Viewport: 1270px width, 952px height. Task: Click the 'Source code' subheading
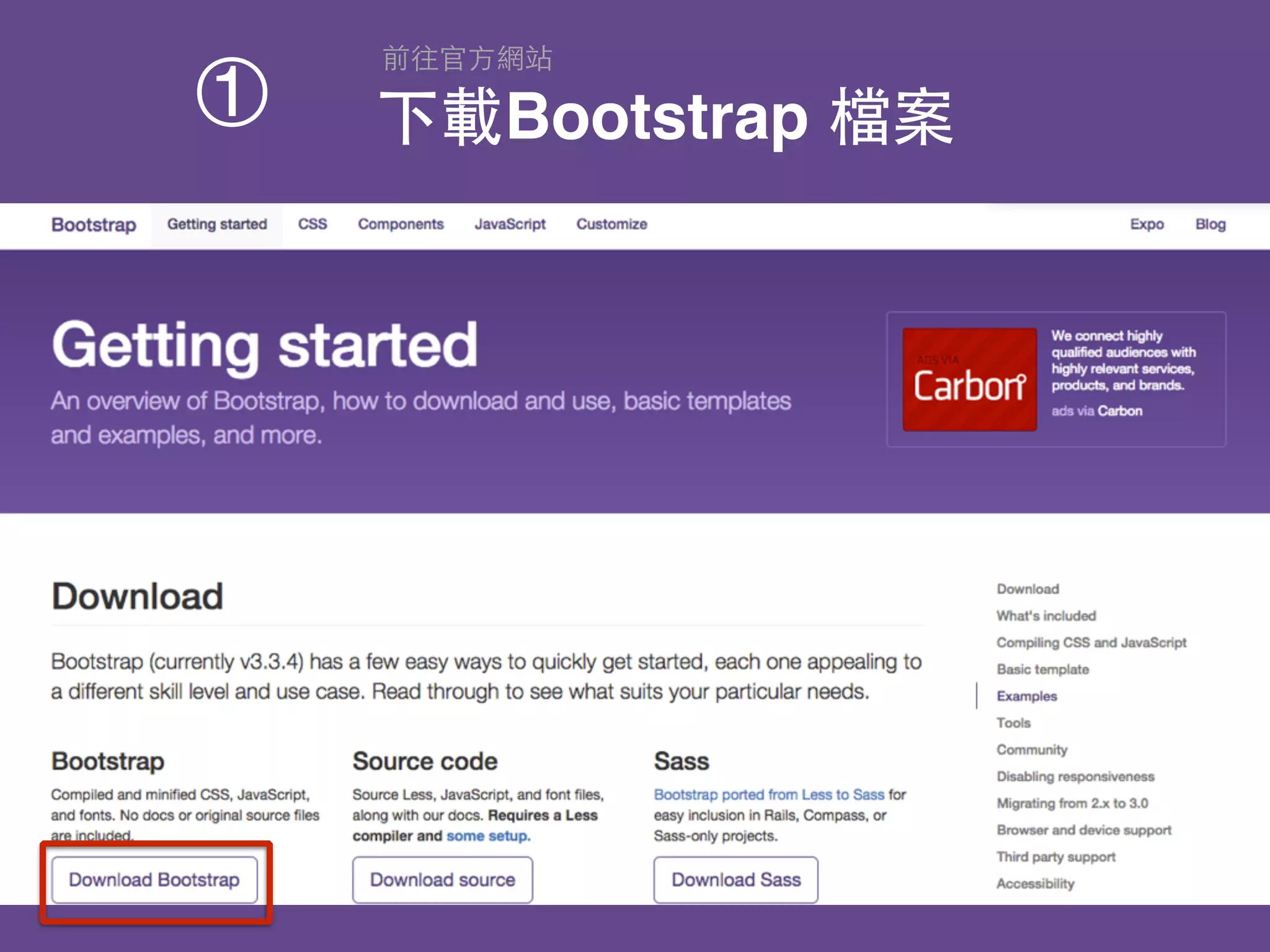[425, 761]
